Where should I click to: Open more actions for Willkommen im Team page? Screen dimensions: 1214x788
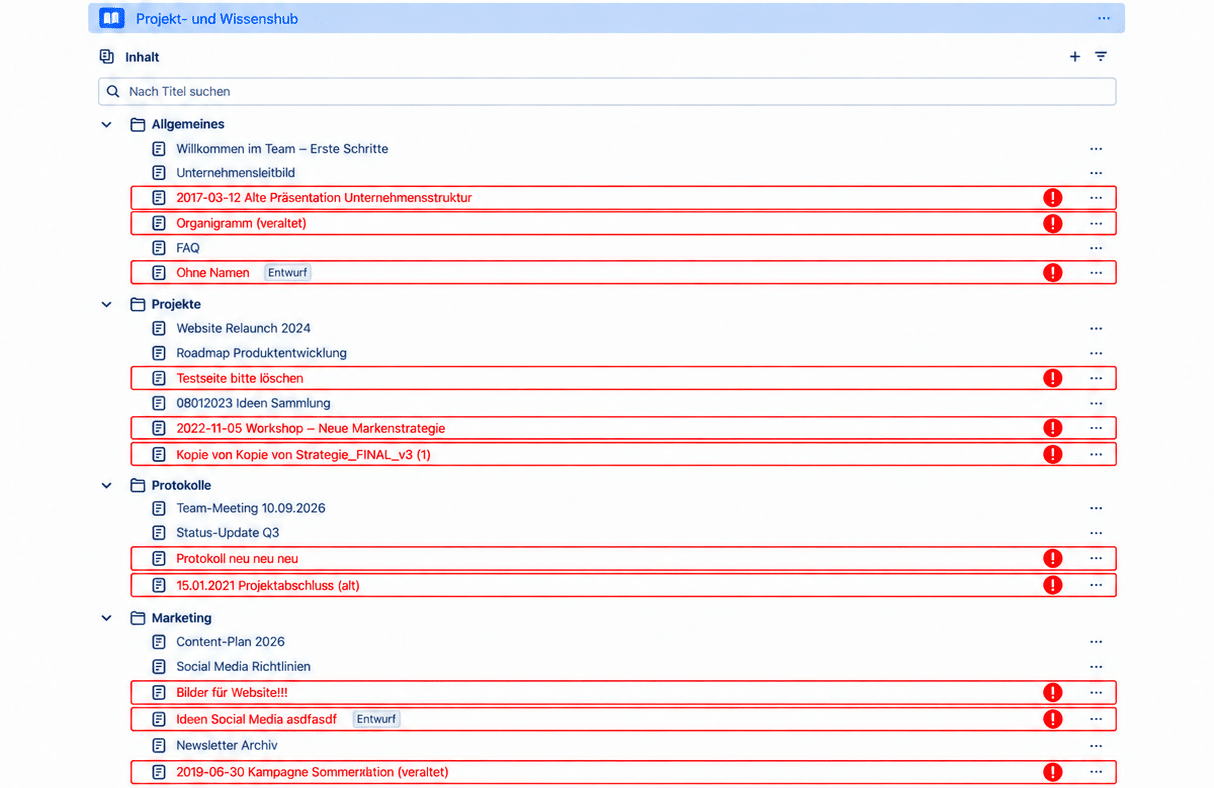[x=1096, y=149]
